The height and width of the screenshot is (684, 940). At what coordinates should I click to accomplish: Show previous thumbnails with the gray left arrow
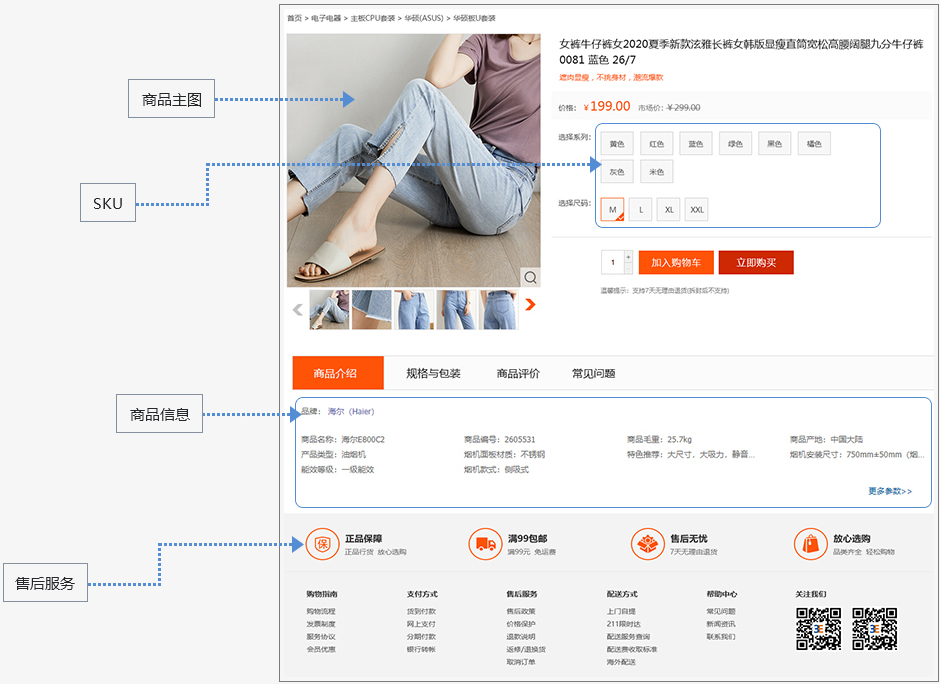(x=297, y=309)
